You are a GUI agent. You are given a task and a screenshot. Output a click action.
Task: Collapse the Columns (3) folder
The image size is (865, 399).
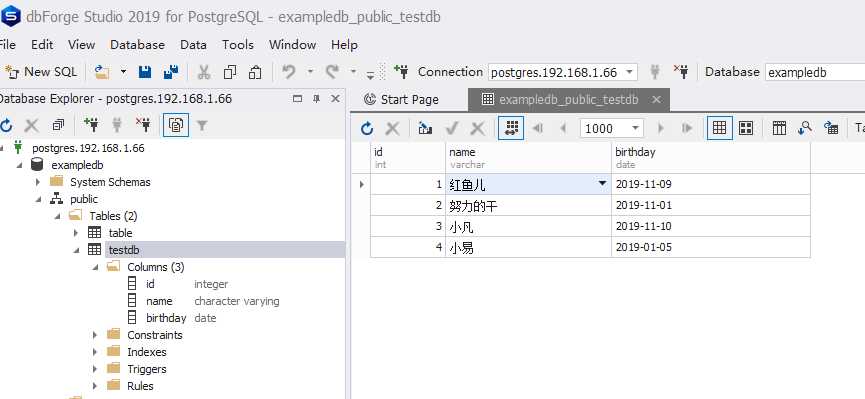[x=95, y=267]
